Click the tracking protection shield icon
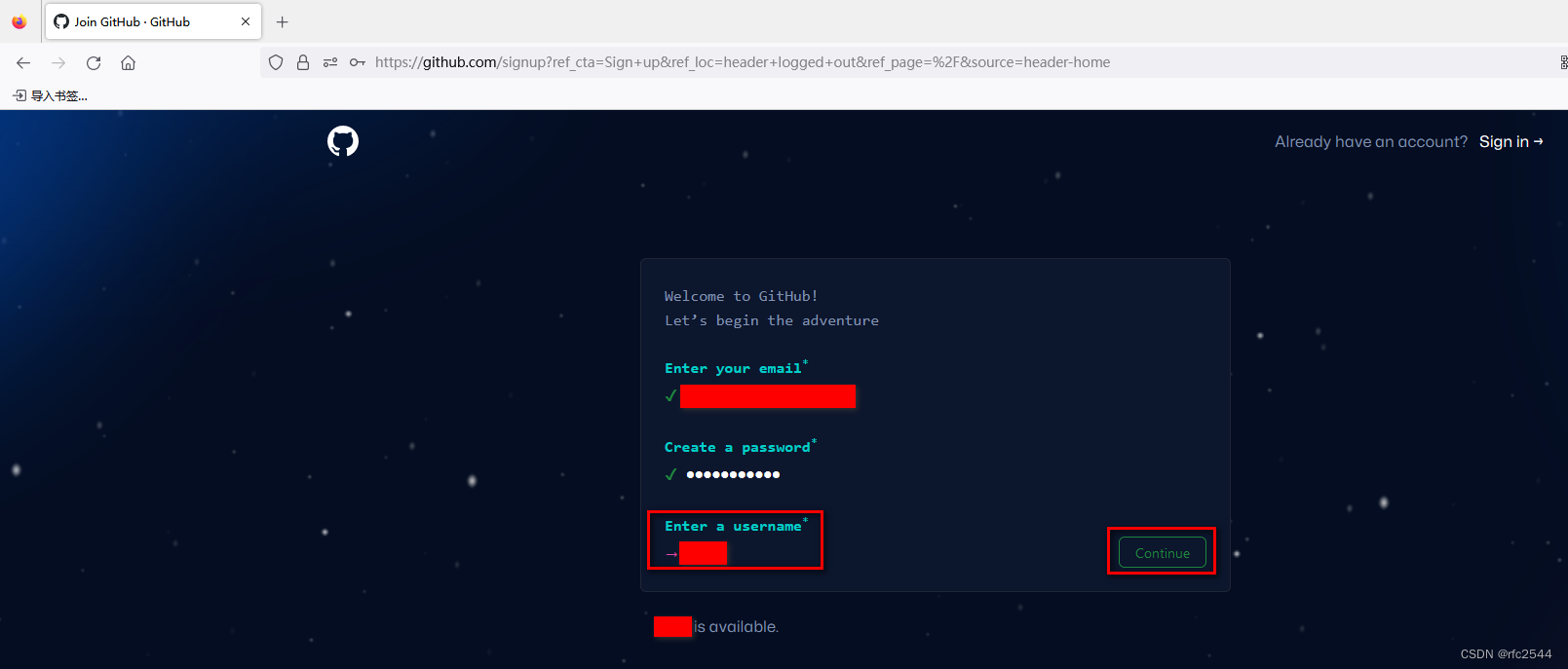 pyautogui.click(x=276, y=62)
